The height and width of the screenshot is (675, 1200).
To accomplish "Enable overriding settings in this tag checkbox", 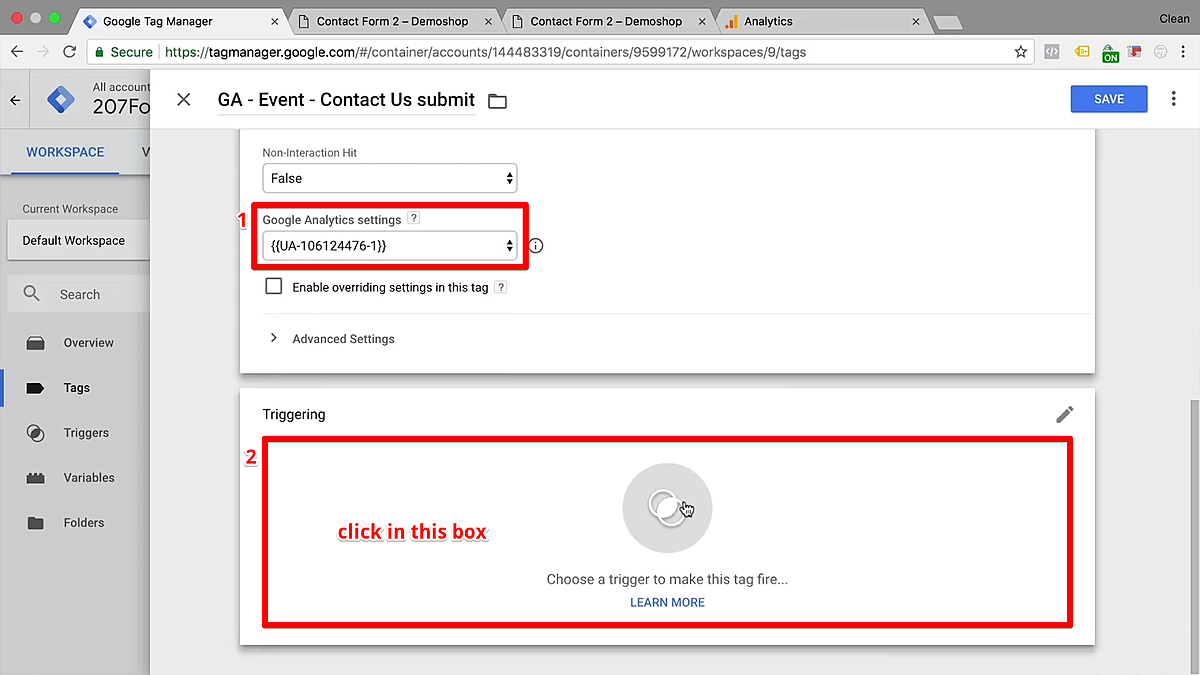I will pos(273,287).
